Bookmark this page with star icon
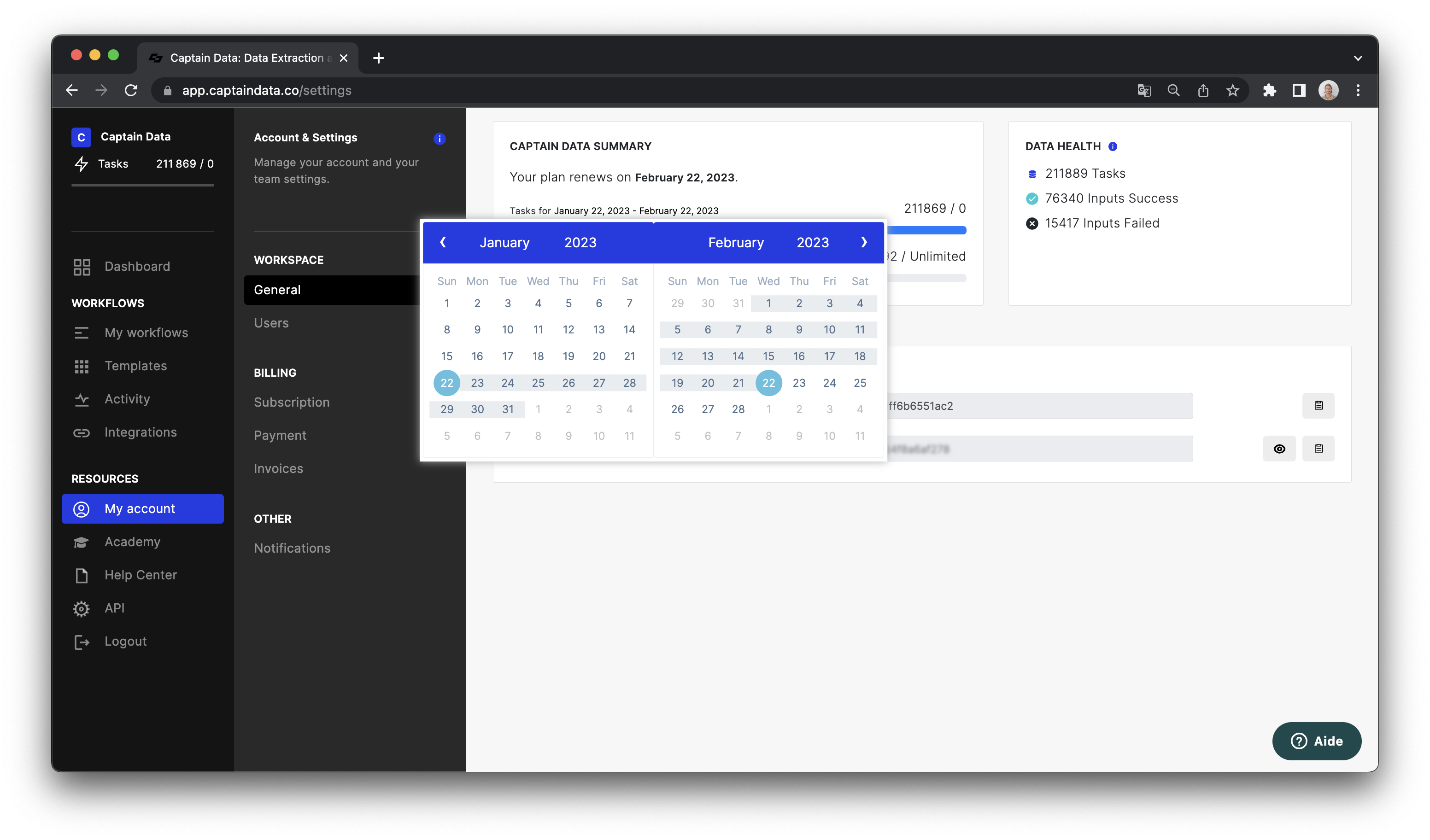Viewport: 1430px width, 840px height. coord(1232,90)
